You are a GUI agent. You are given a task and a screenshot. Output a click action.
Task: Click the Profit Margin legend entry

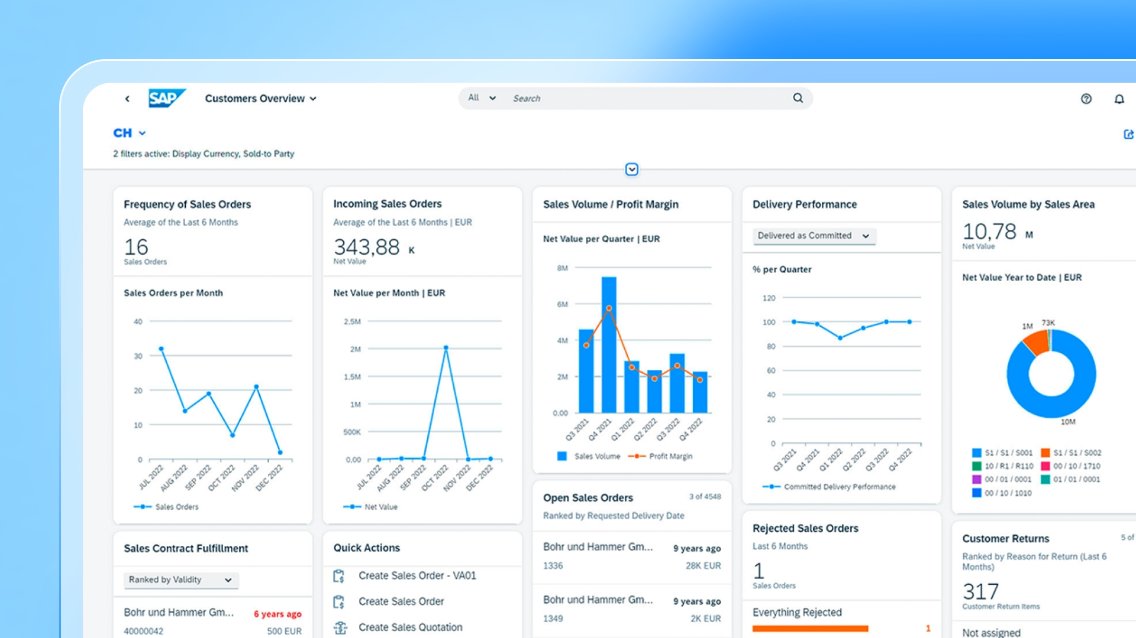coord(660,456)
